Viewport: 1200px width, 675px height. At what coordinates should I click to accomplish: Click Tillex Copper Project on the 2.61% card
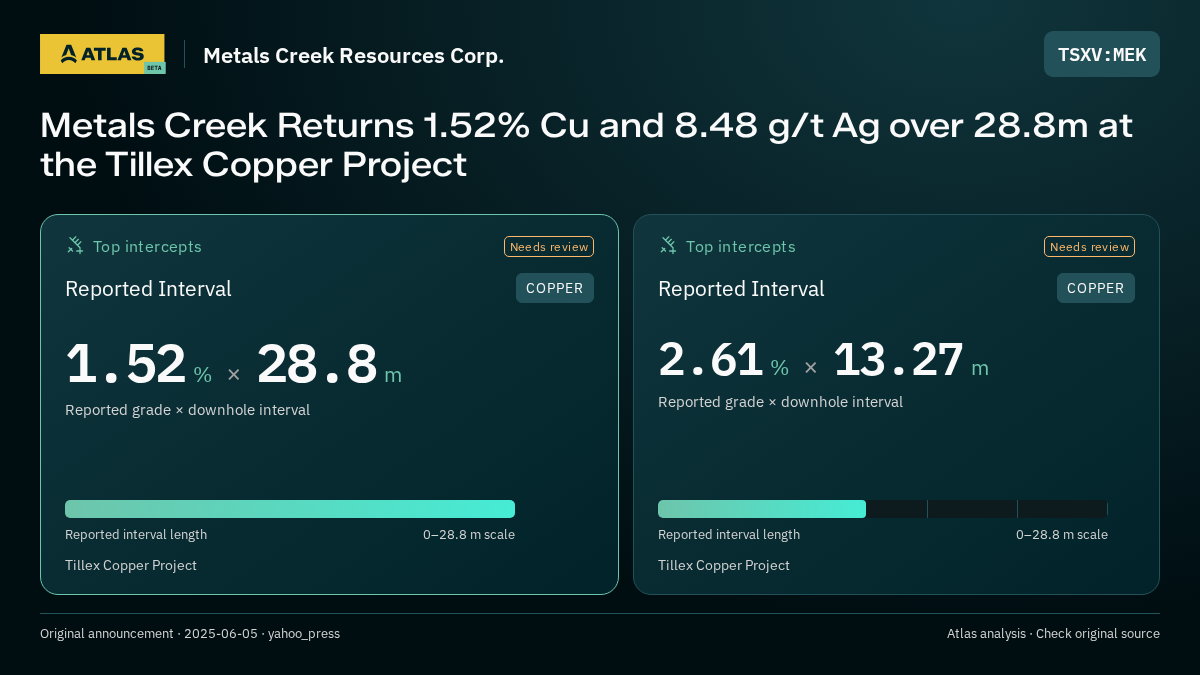click(724, 565)
